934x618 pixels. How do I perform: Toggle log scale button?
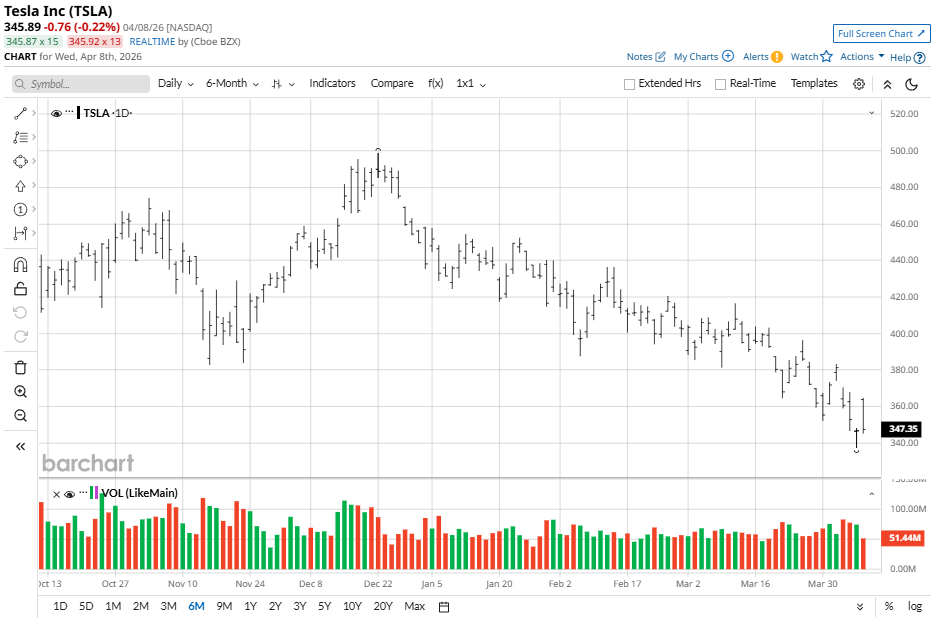point(915,606)
